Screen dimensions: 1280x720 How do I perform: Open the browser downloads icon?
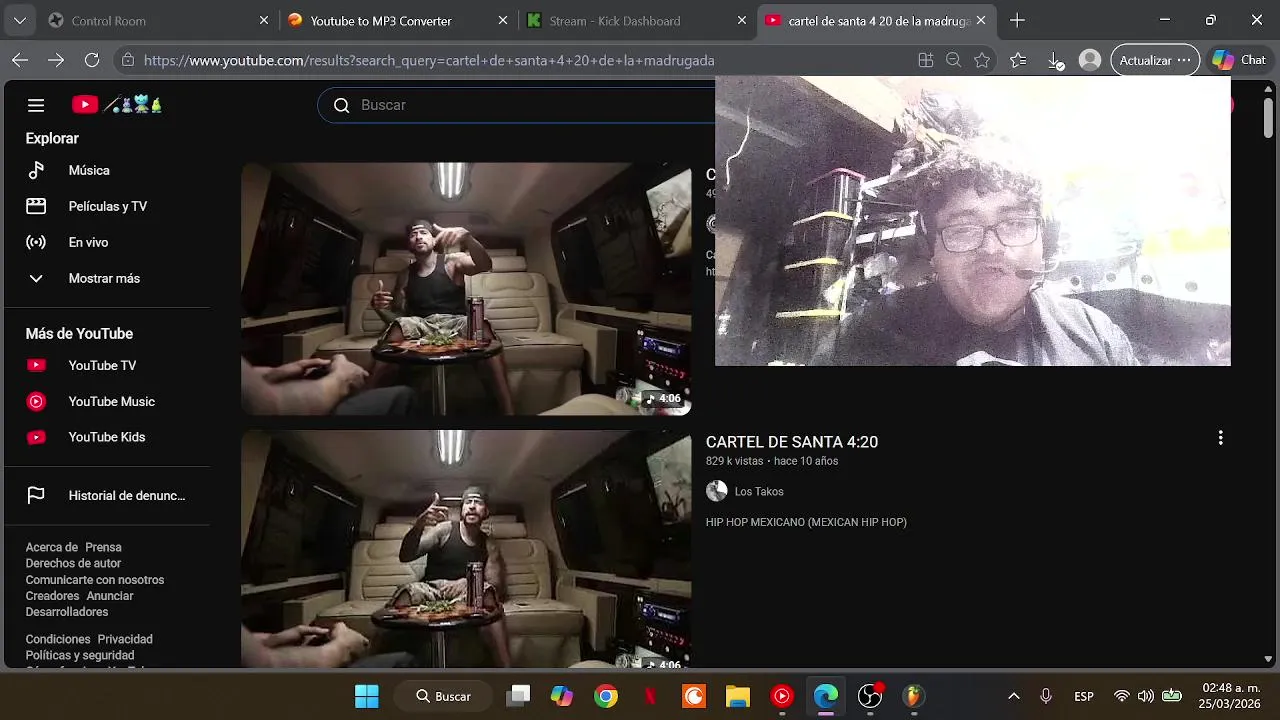click(x=1055, y=60)
